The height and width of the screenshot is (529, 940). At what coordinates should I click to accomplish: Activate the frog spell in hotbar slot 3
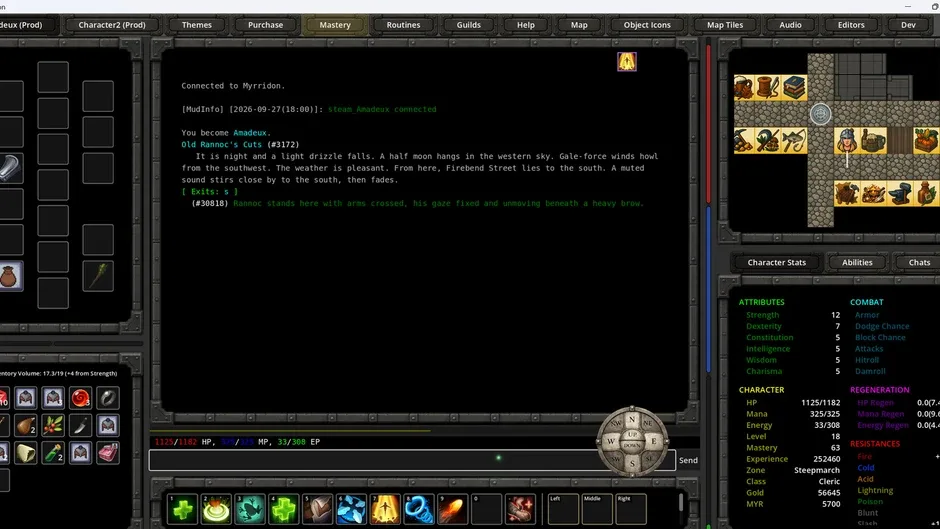pyautogui.click(x=249, y=509)
